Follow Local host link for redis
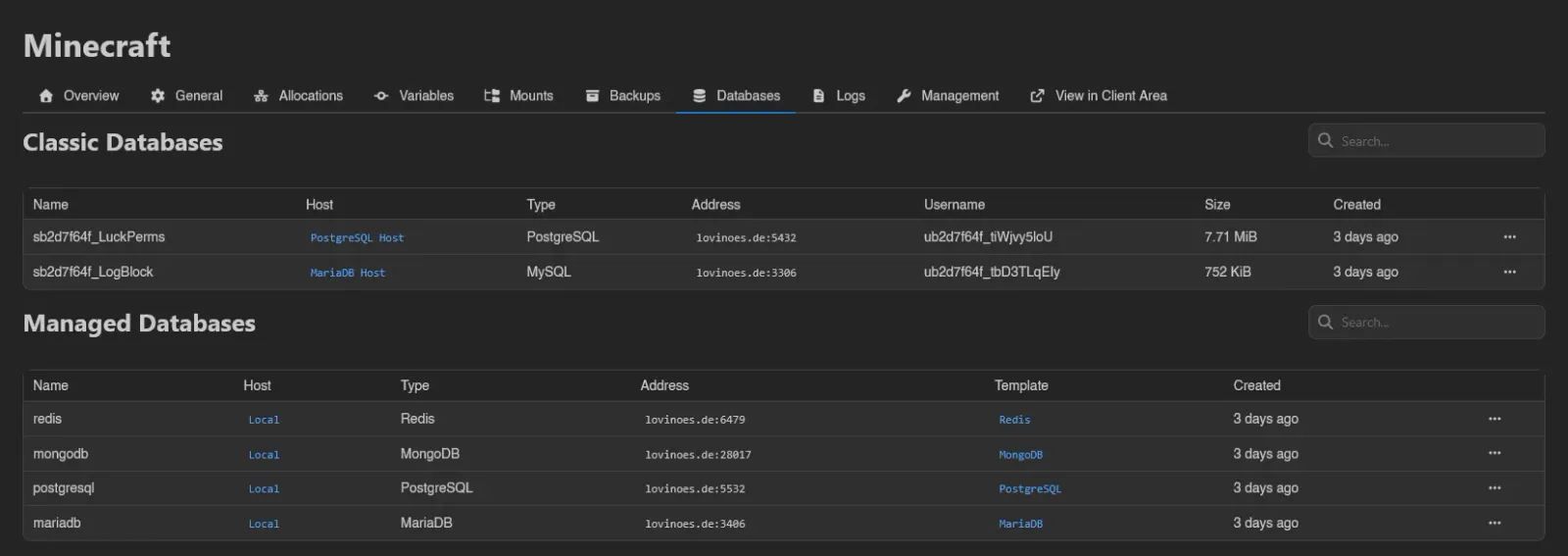Viewport: 1568px width, 556px height. (x=264, y=420)
